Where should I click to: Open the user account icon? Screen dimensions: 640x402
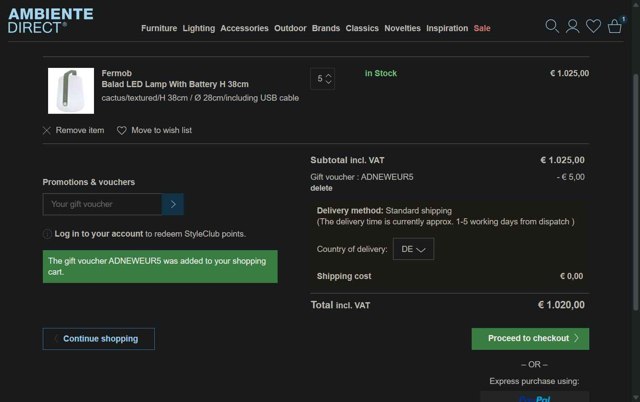coord(572,26)
